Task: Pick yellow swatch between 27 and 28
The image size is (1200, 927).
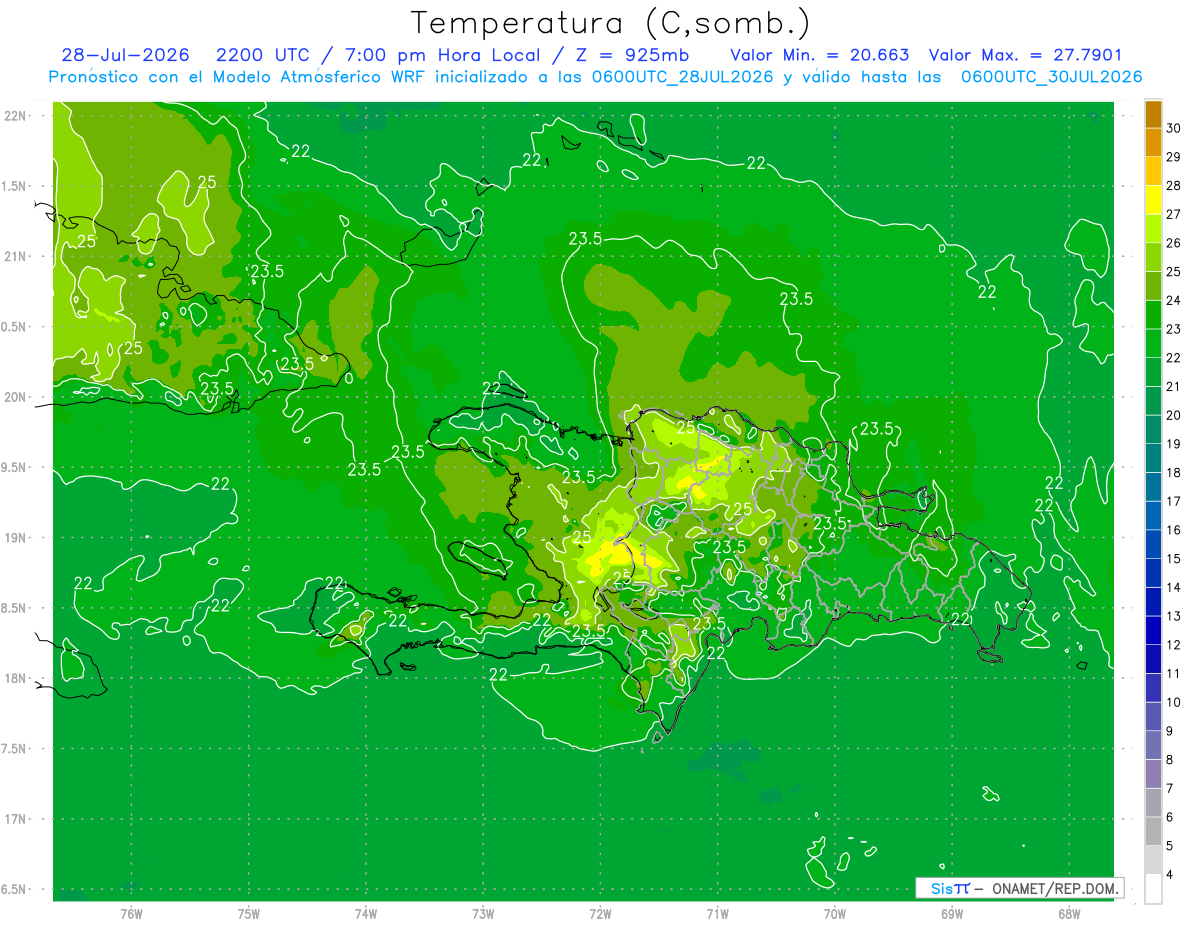Action: point(1153,200)
